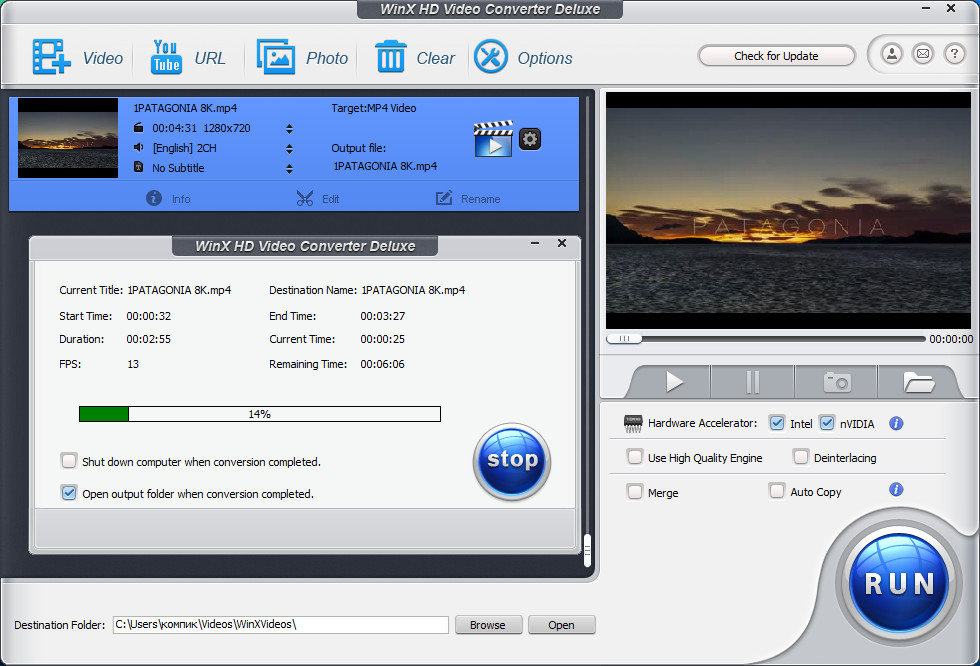The height and width of the screenshot is (666, 980).
Task: Click the Info text link
Action: click(x=181, y=199)
